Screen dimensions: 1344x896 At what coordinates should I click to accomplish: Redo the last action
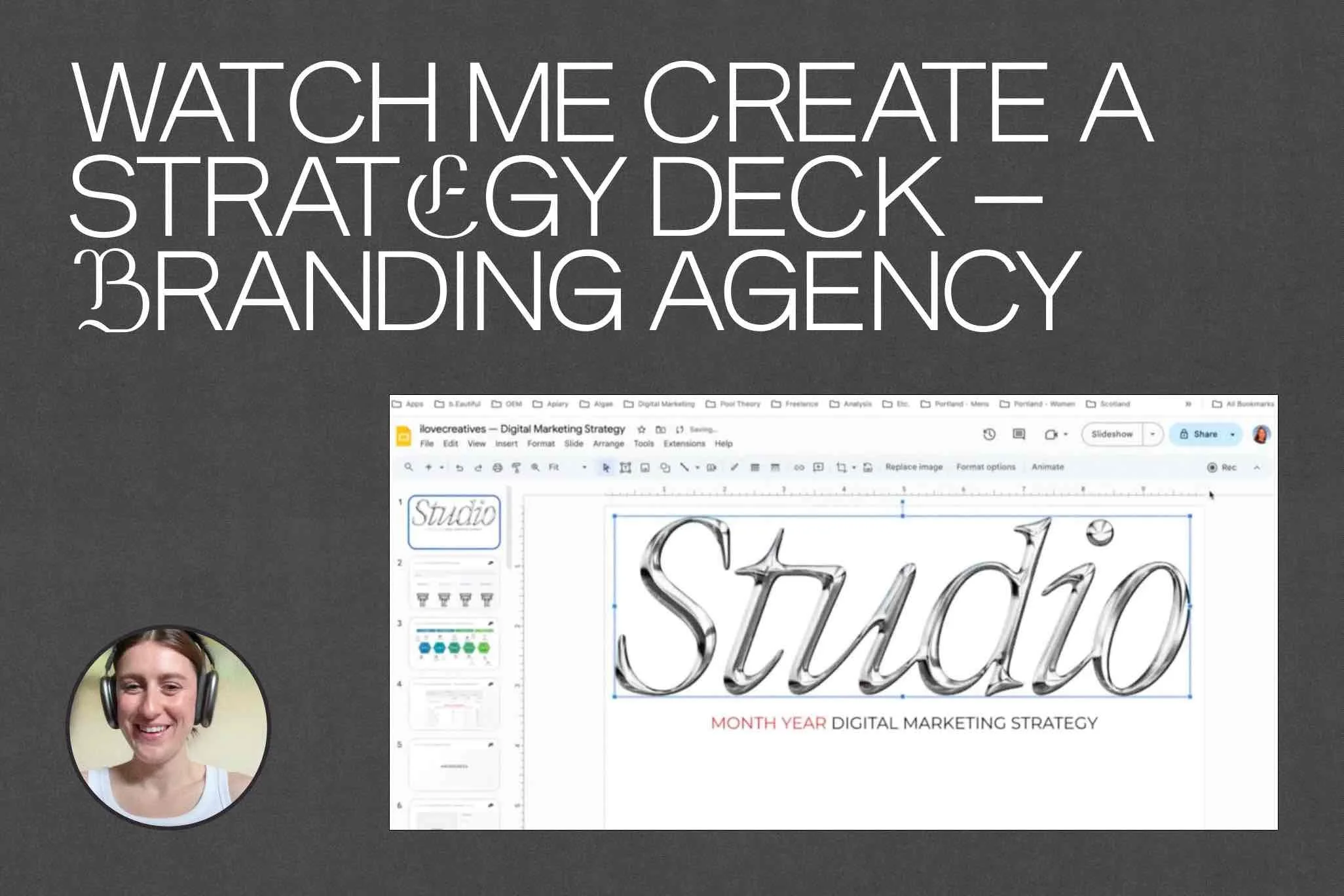coord(478,468)
